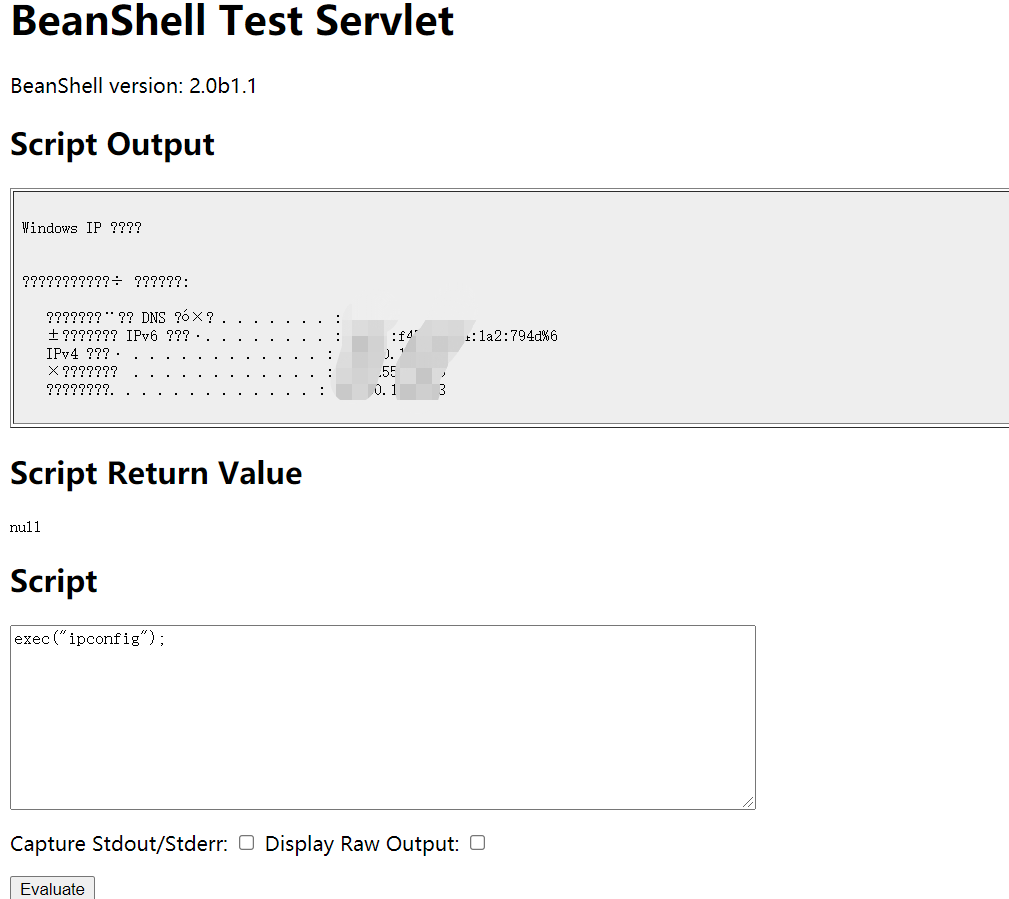
Task: Click the null return value text
Action: [25, 527]
